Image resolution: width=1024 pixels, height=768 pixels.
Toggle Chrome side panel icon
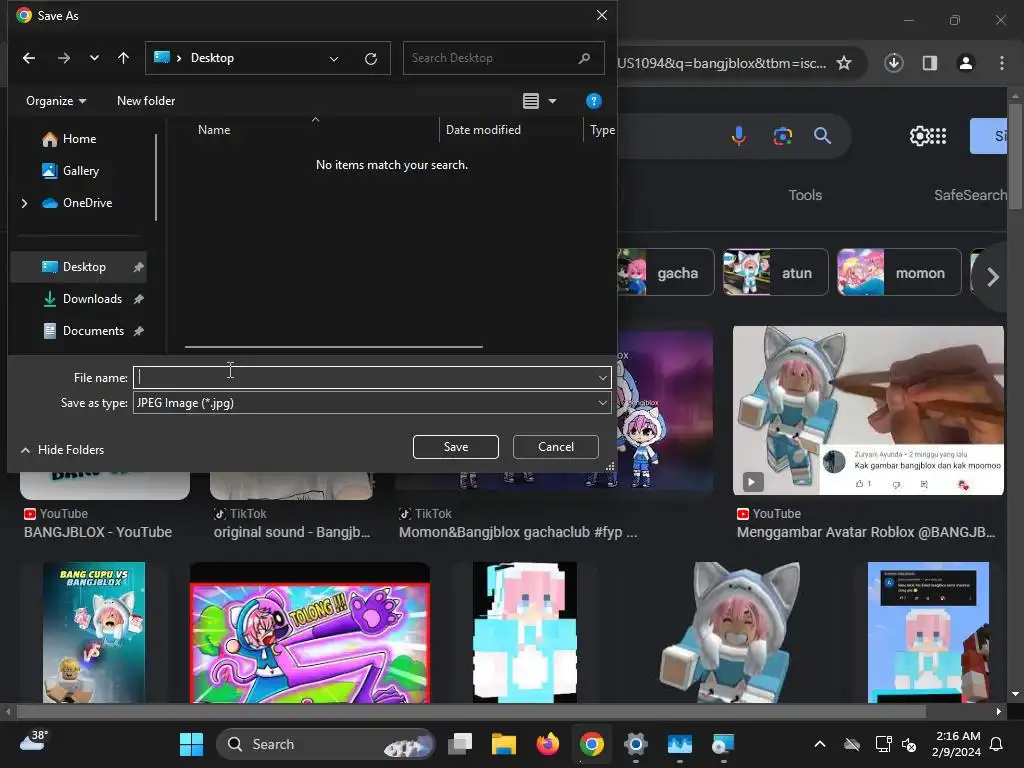coord(930,63)
